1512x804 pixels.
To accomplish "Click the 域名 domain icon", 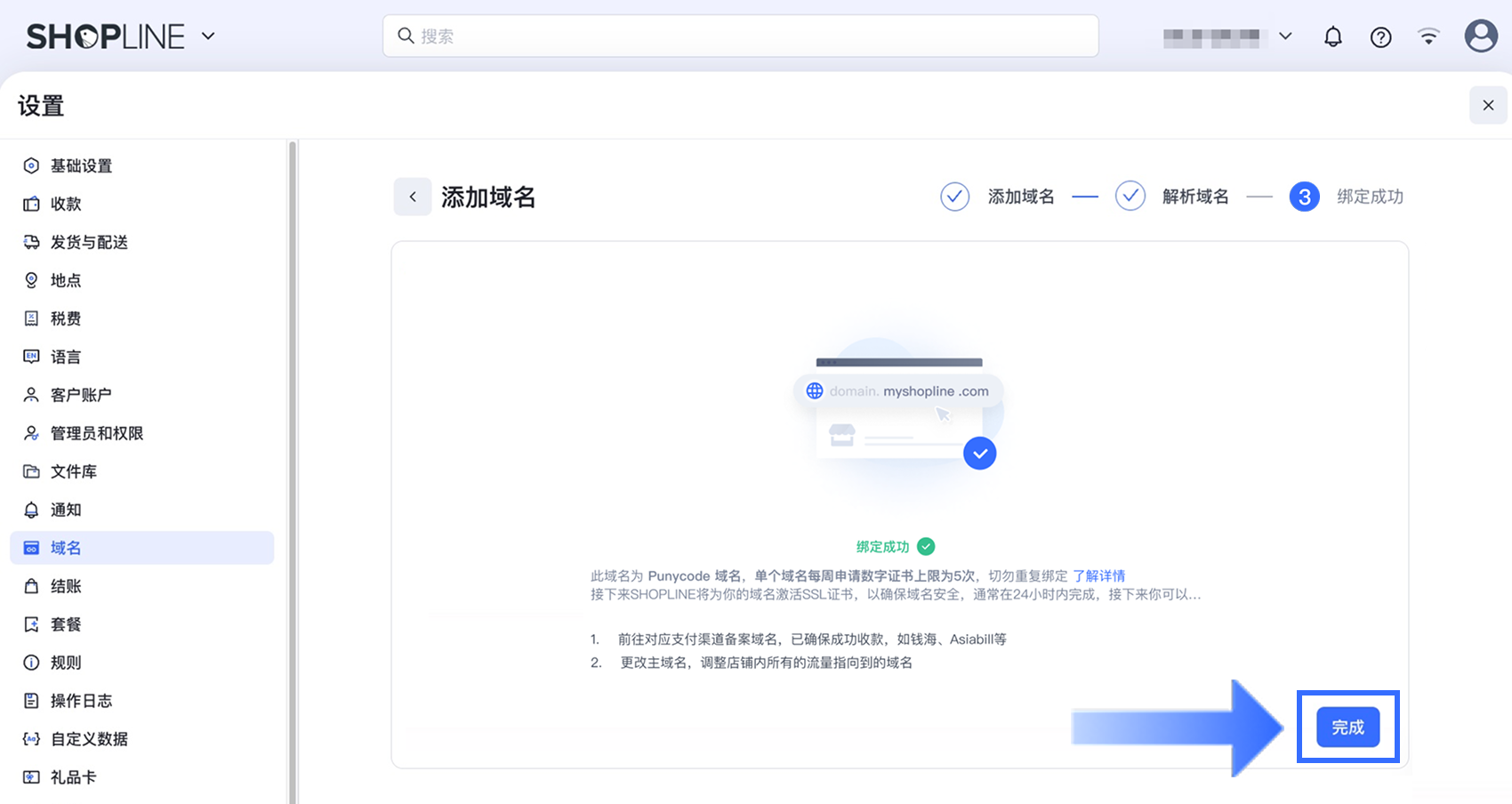I will (x=31, y=548).
